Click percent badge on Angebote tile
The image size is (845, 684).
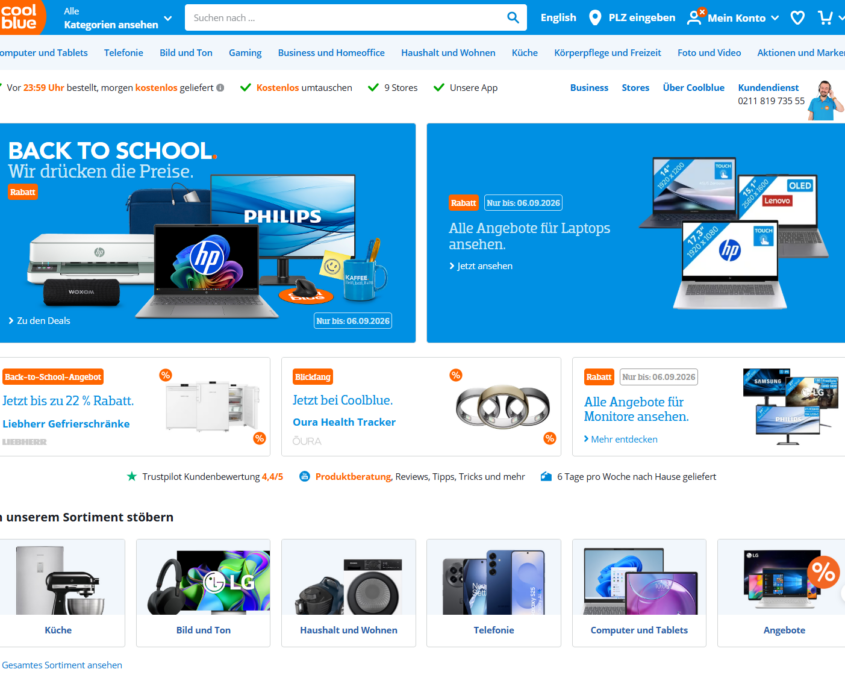tap(823, 571)
